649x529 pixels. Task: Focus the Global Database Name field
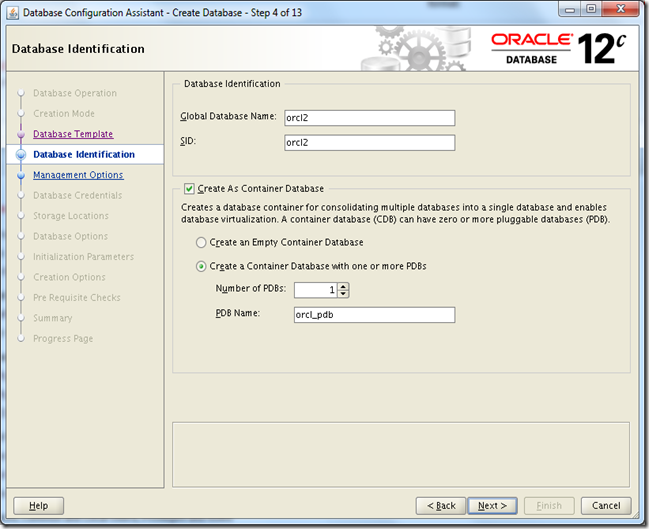coord(370,118)
